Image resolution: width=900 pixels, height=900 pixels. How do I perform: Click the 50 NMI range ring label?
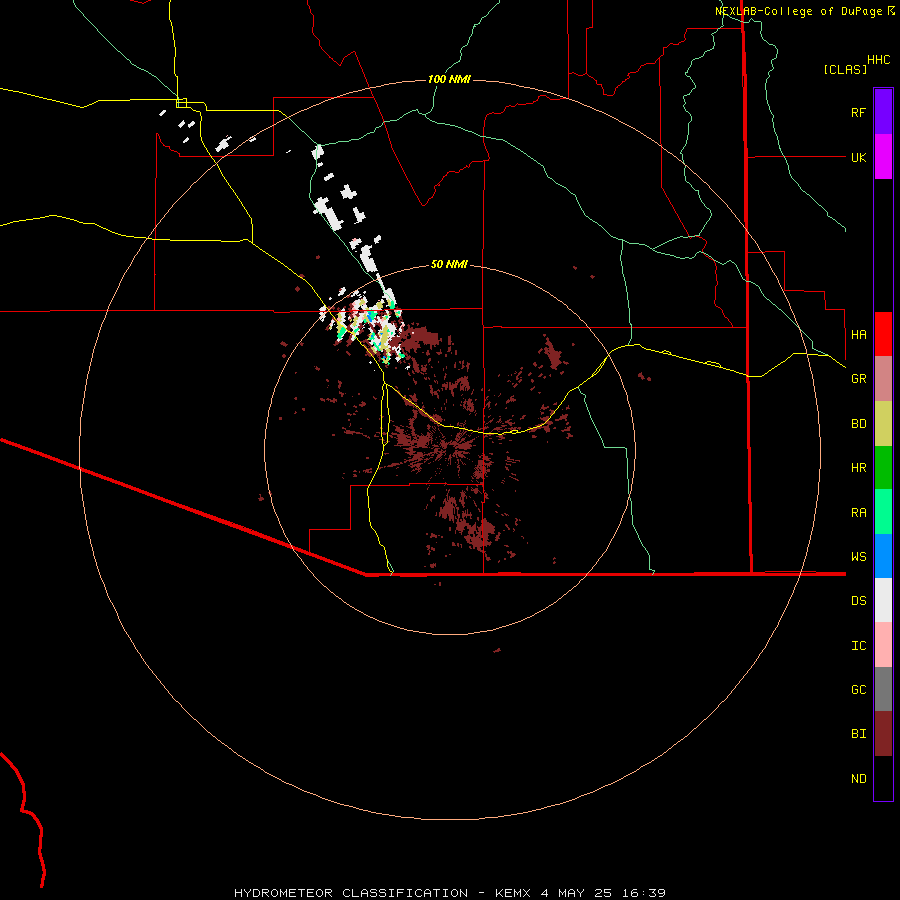coord(449,264)
